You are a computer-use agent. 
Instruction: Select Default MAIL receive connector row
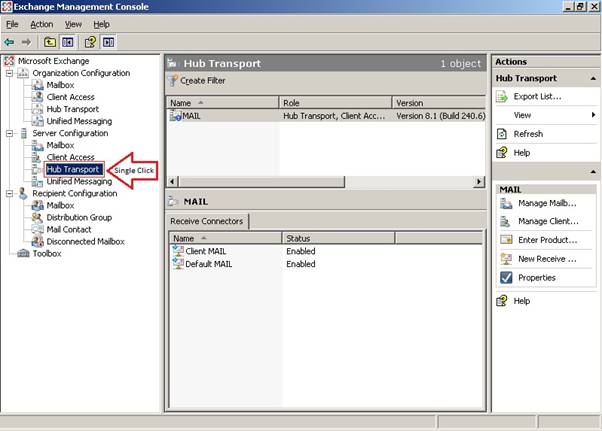pos(208,264)
